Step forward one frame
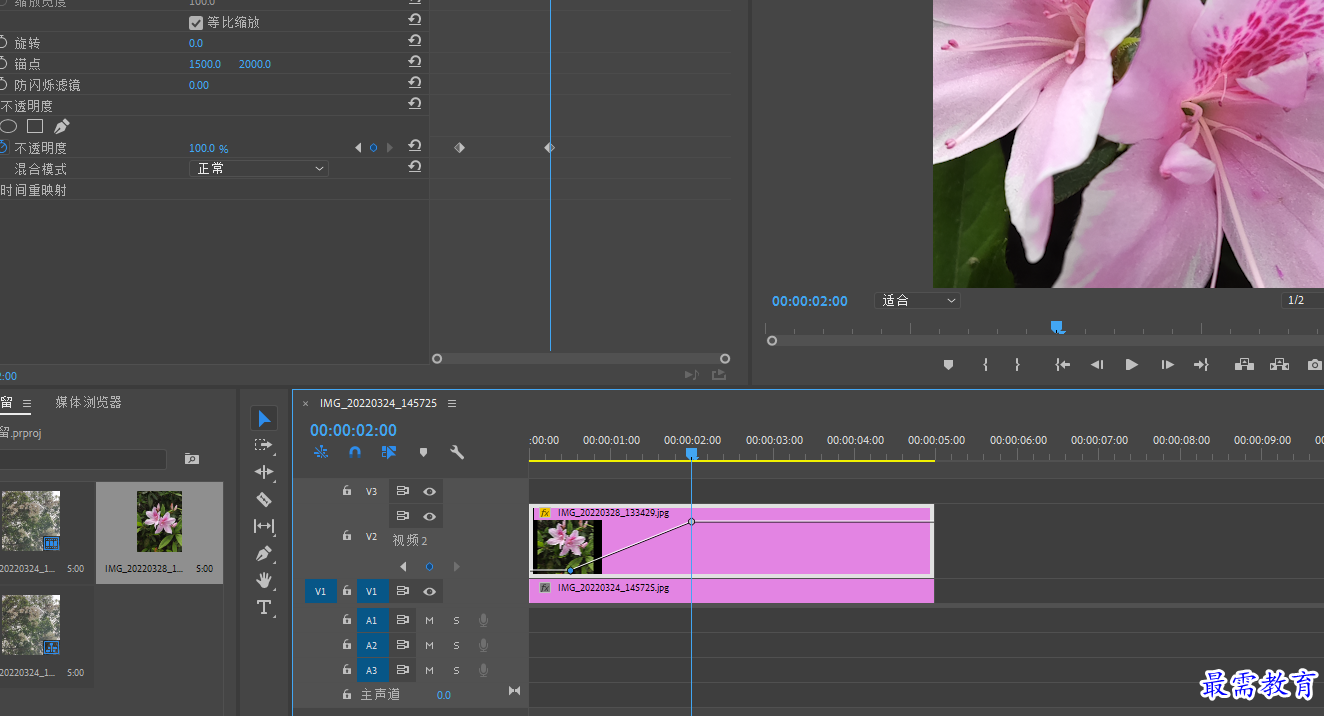The image size is (1324, 716). 1167,365
